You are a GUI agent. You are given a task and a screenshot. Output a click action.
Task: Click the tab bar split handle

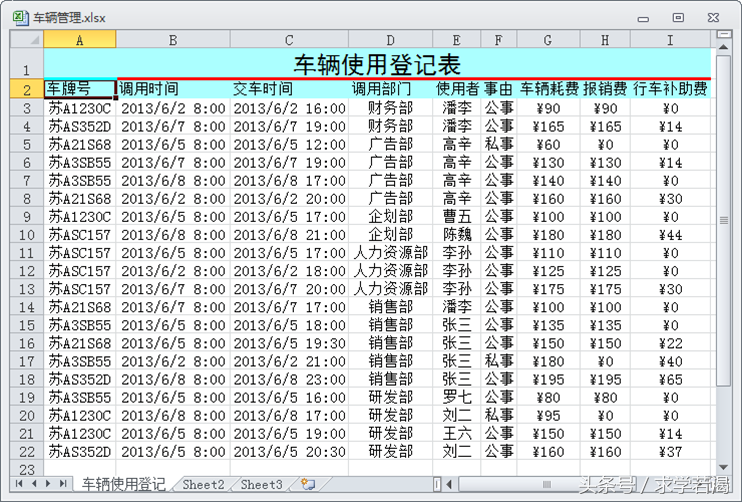[x=437, y=484]
